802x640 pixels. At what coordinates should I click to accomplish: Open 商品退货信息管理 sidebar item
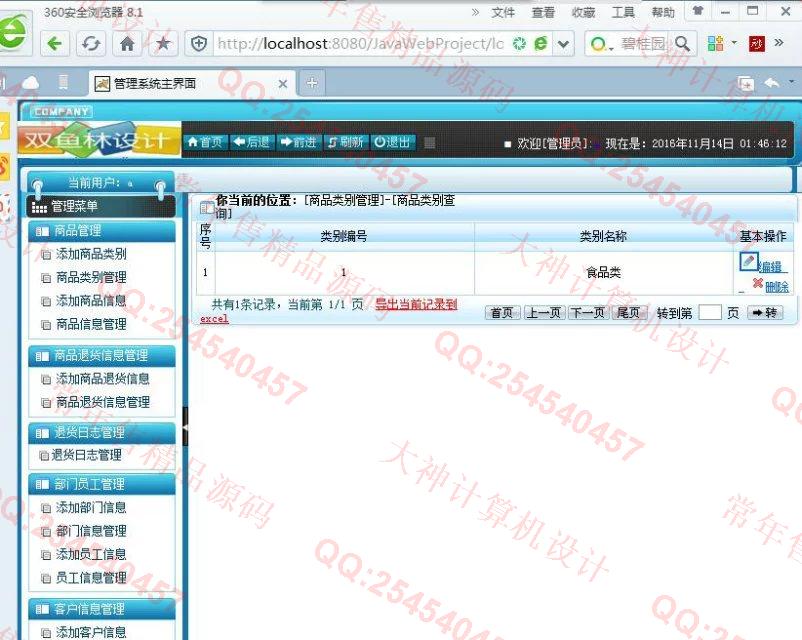102,402
